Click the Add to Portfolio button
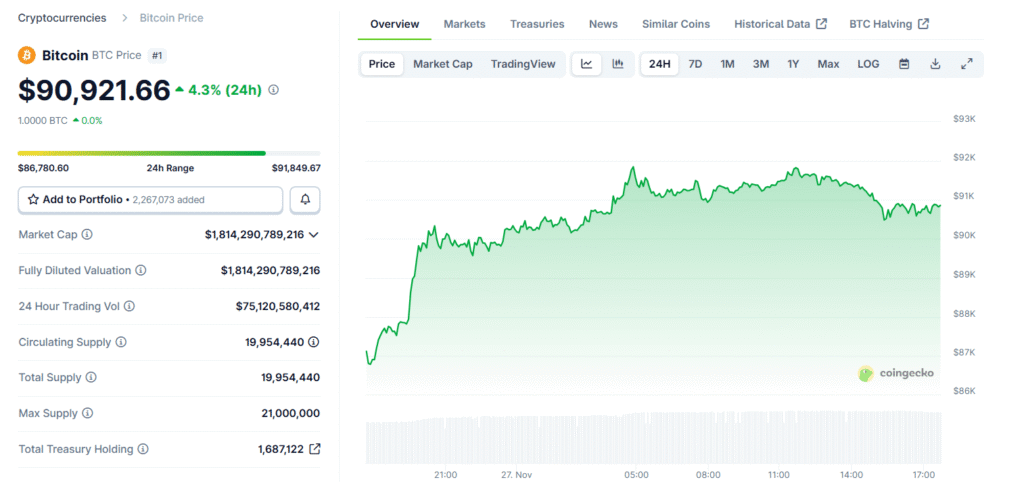This screenshot has width=1024, height=482. tap(150, 200)
